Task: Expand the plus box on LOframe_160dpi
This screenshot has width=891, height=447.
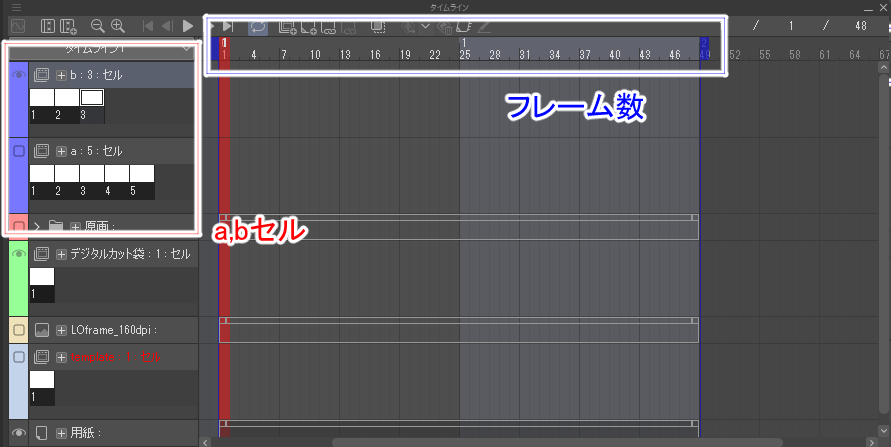Action: point(61,330)
